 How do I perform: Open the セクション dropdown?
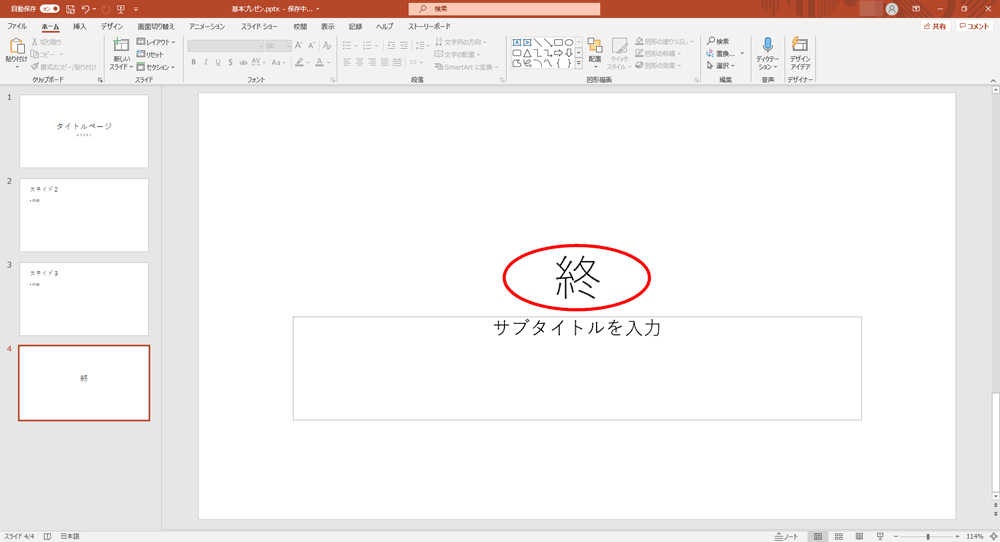156,67
